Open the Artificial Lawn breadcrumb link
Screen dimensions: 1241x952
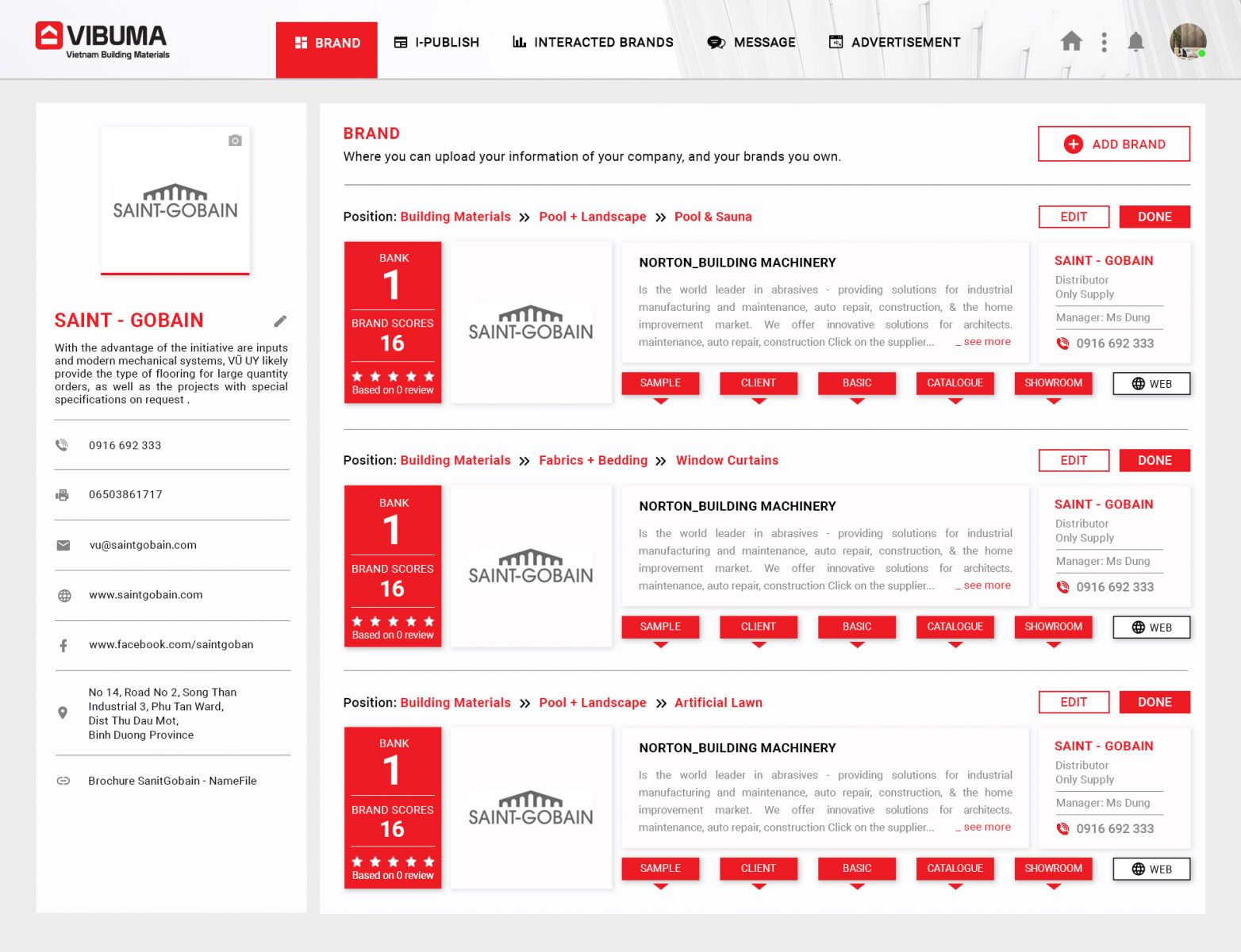coord(718,703)
